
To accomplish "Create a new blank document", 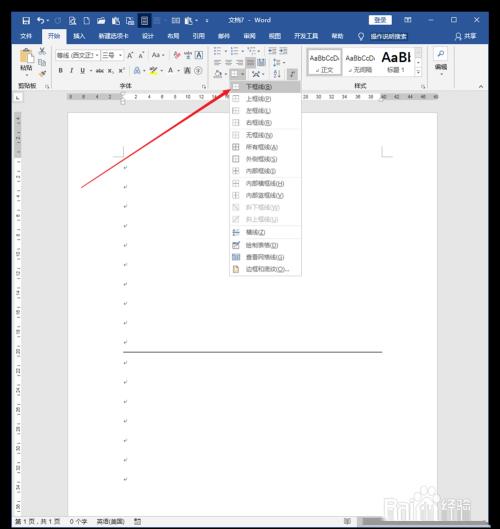I will 87,21.
